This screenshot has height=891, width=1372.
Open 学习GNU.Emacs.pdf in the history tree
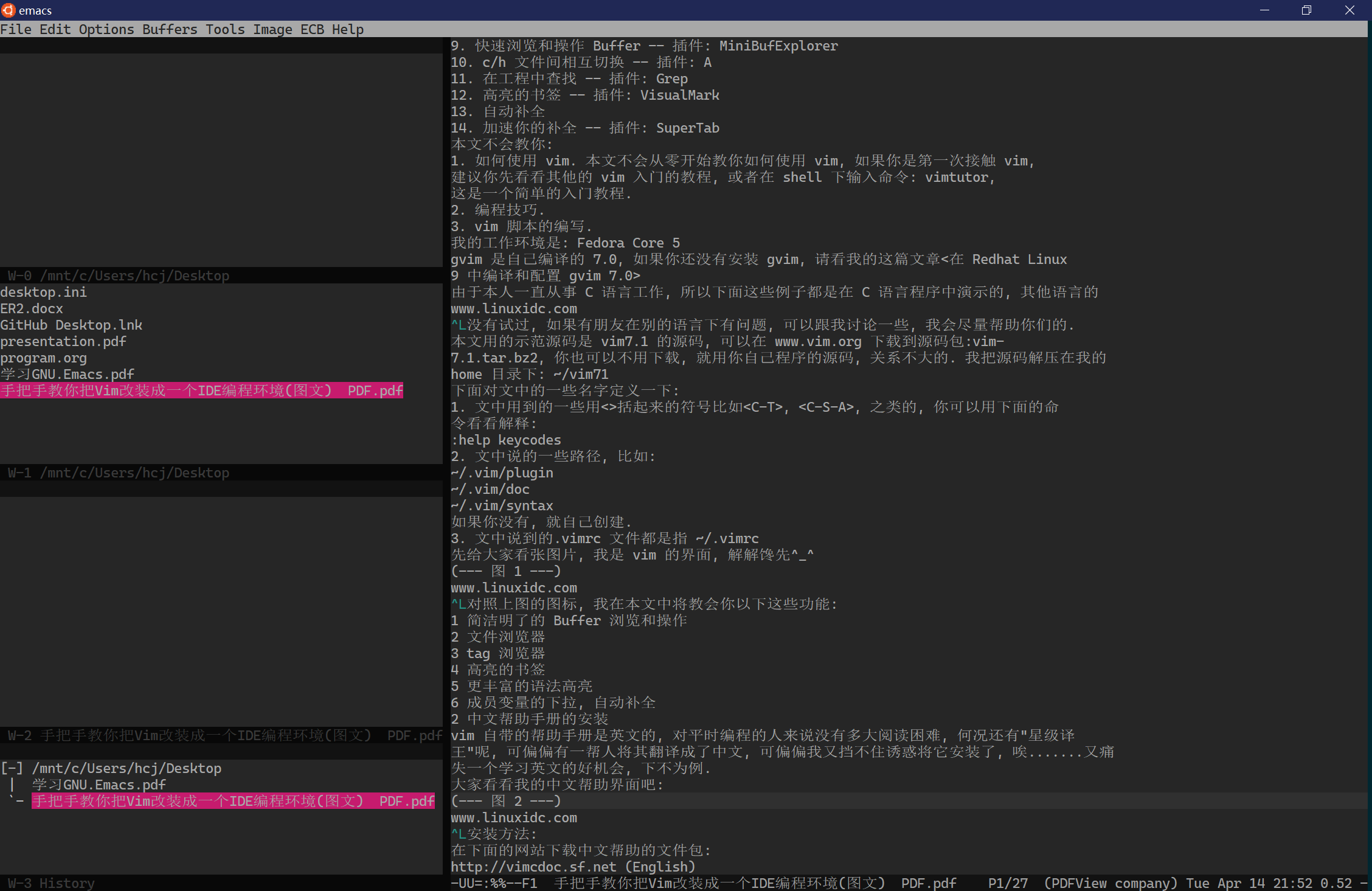click(99, 785)
